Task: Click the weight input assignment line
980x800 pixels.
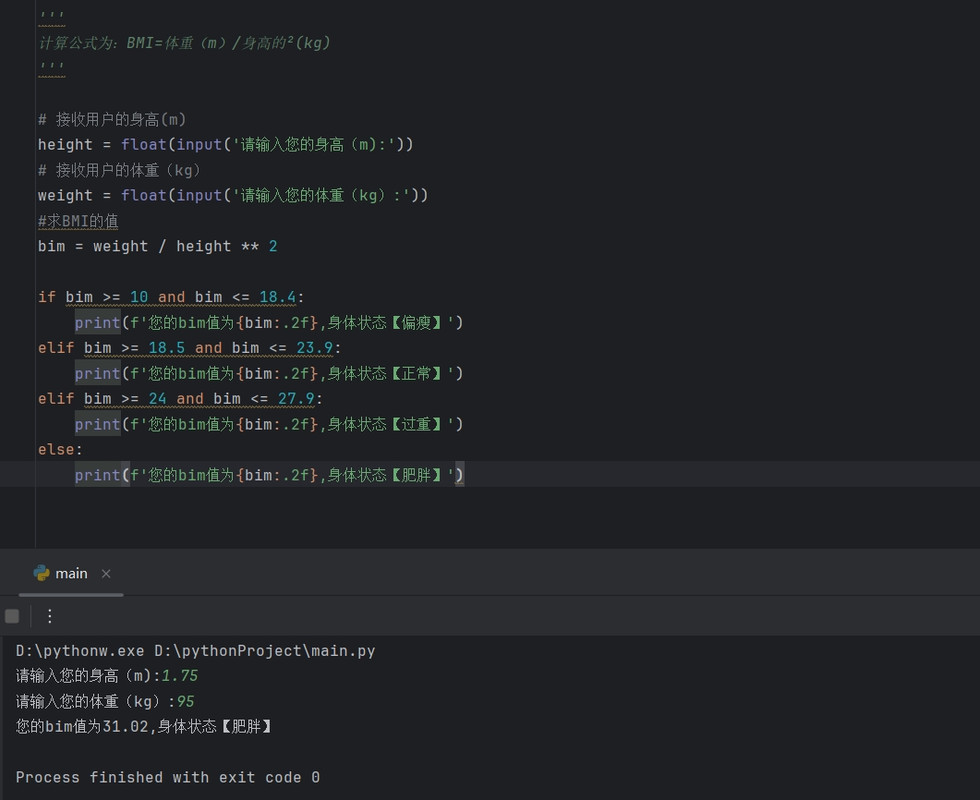Action: click(233, 195)
